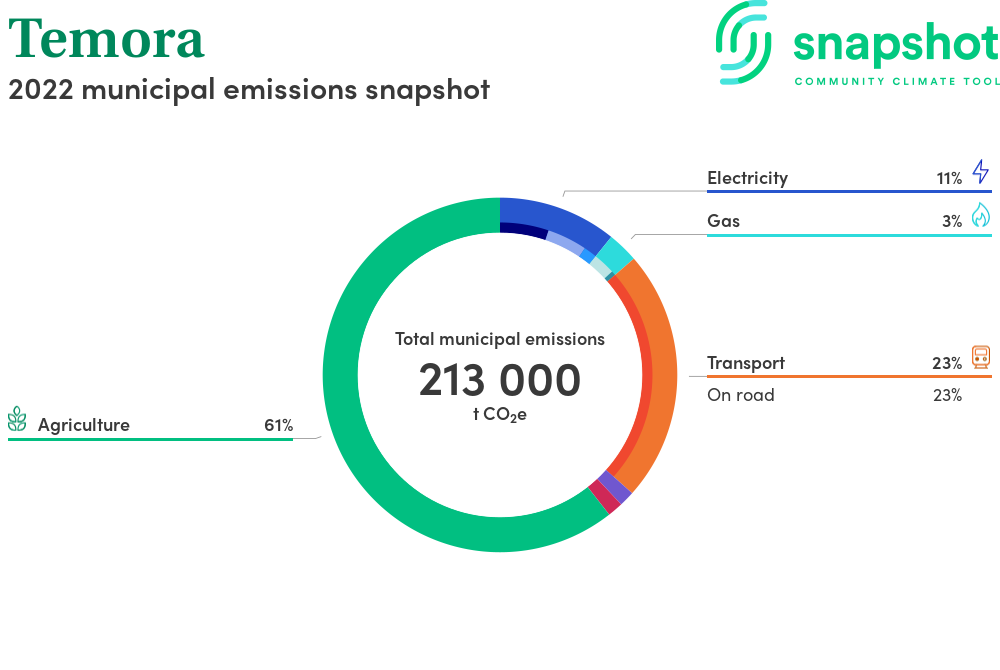Click the Agriculture 61% value
1000x670 pixels.
[279, 425]
